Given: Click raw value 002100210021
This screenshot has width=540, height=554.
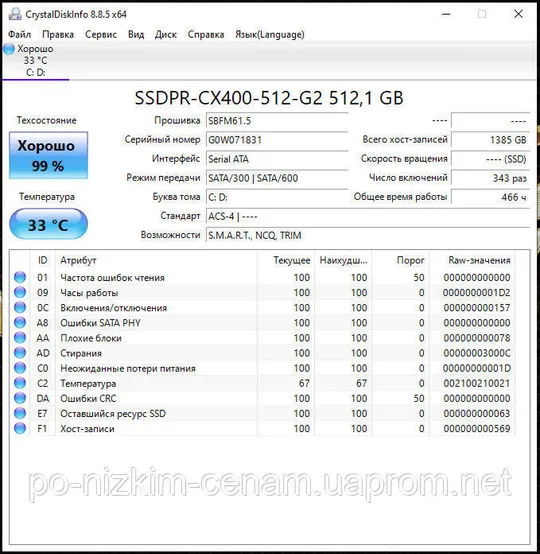Looking at the screenshot, I should (476, 383).
